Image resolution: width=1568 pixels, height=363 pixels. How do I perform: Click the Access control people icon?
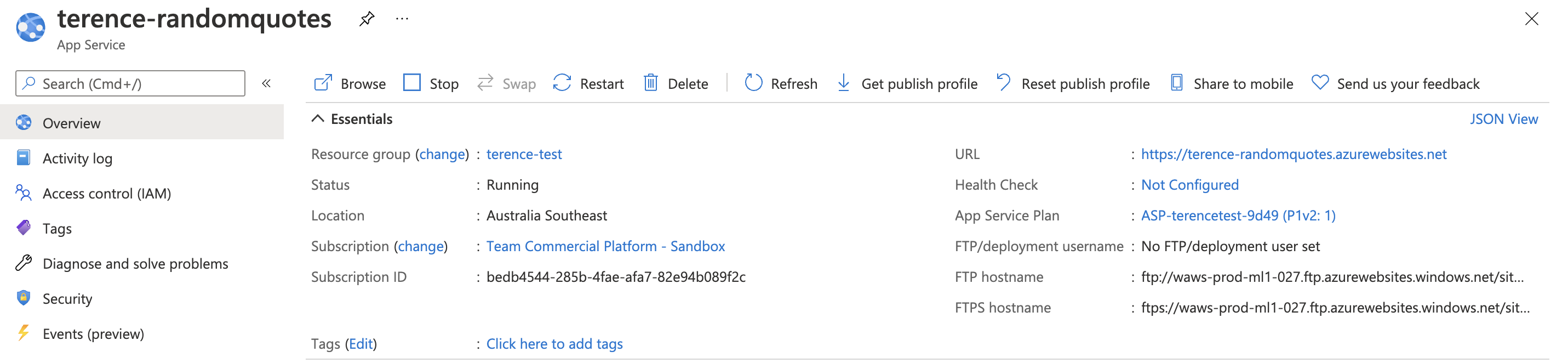point(23,193)
